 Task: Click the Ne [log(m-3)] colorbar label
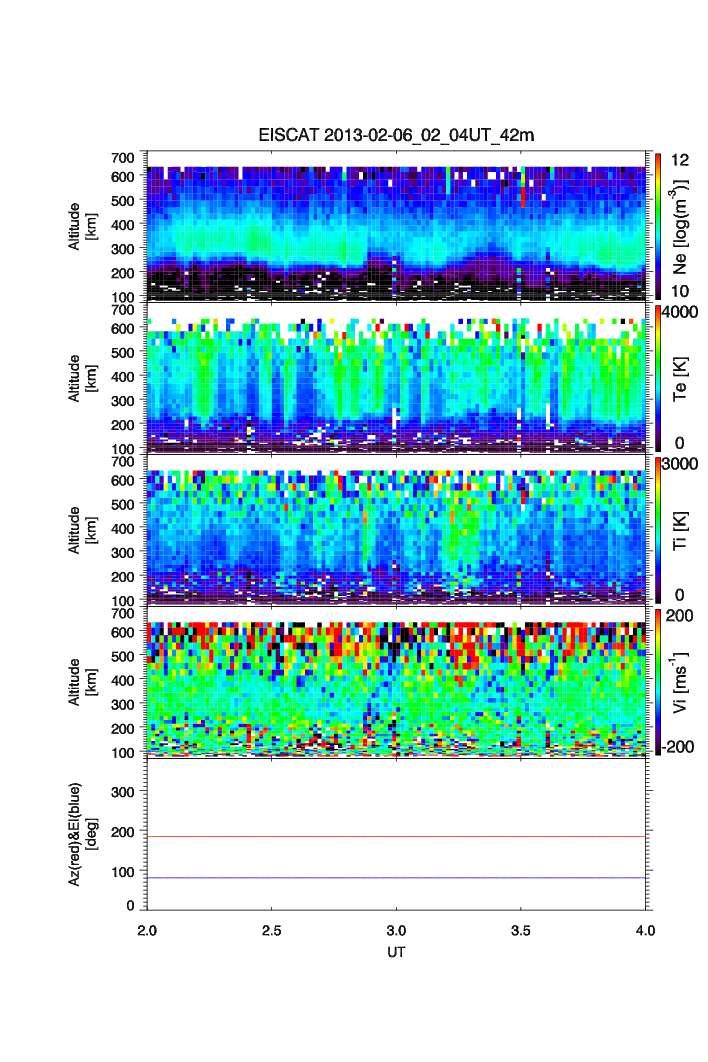tap(679, 227)
